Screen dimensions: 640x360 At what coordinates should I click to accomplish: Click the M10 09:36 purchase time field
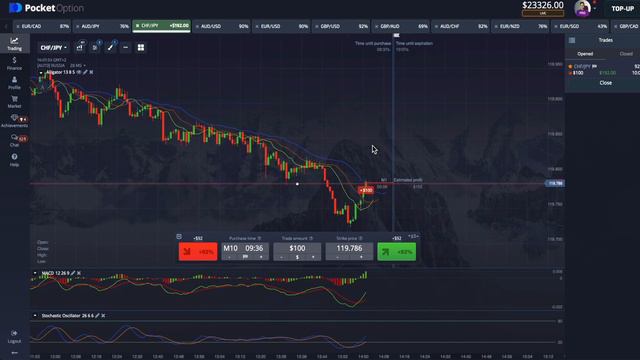coord(245,249)
